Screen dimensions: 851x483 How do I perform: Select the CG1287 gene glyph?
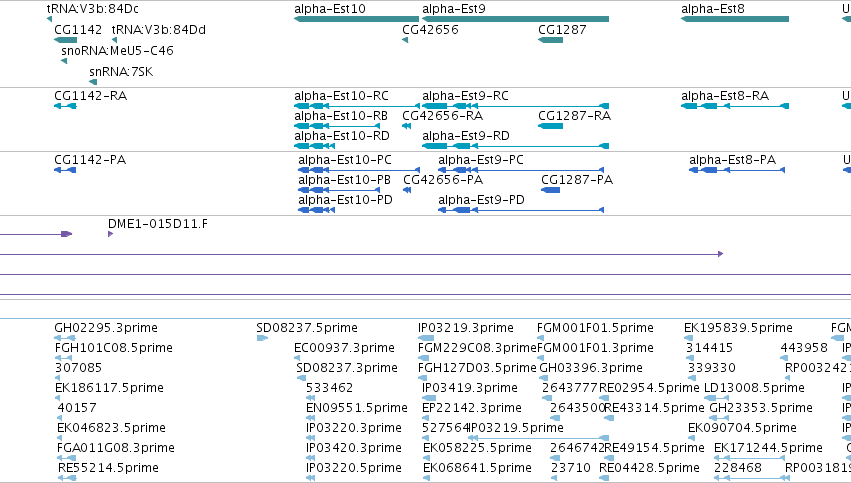(x=550, y=40)
